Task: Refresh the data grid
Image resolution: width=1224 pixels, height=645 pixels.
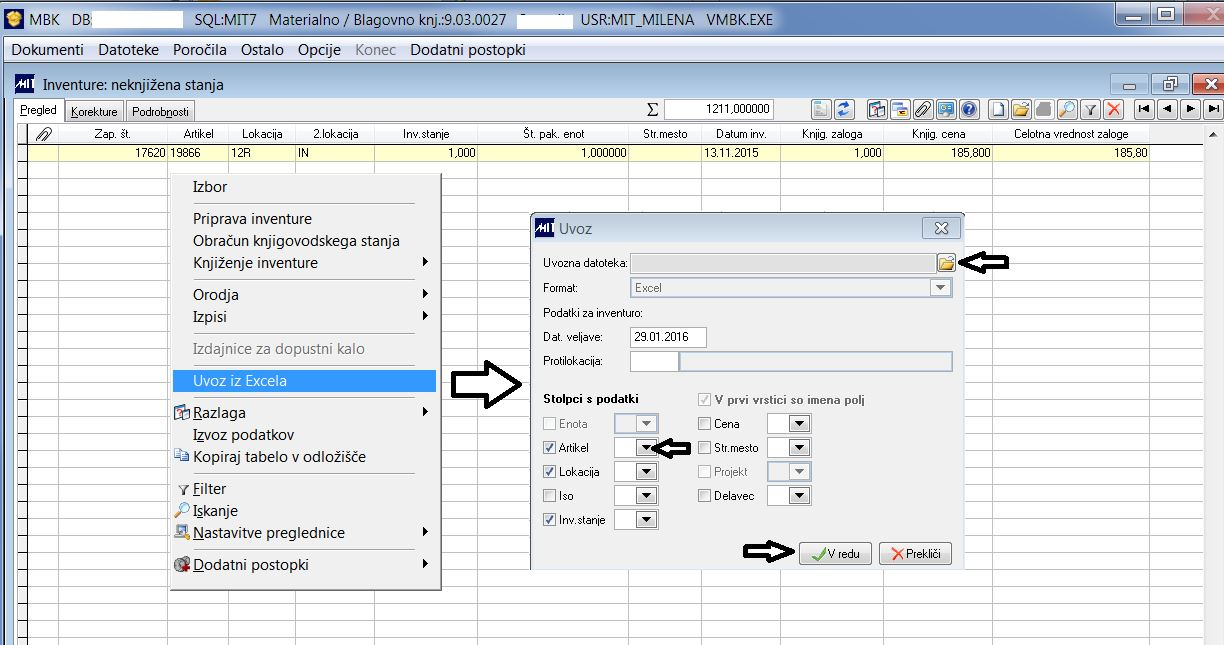Action: coord(843,108)
